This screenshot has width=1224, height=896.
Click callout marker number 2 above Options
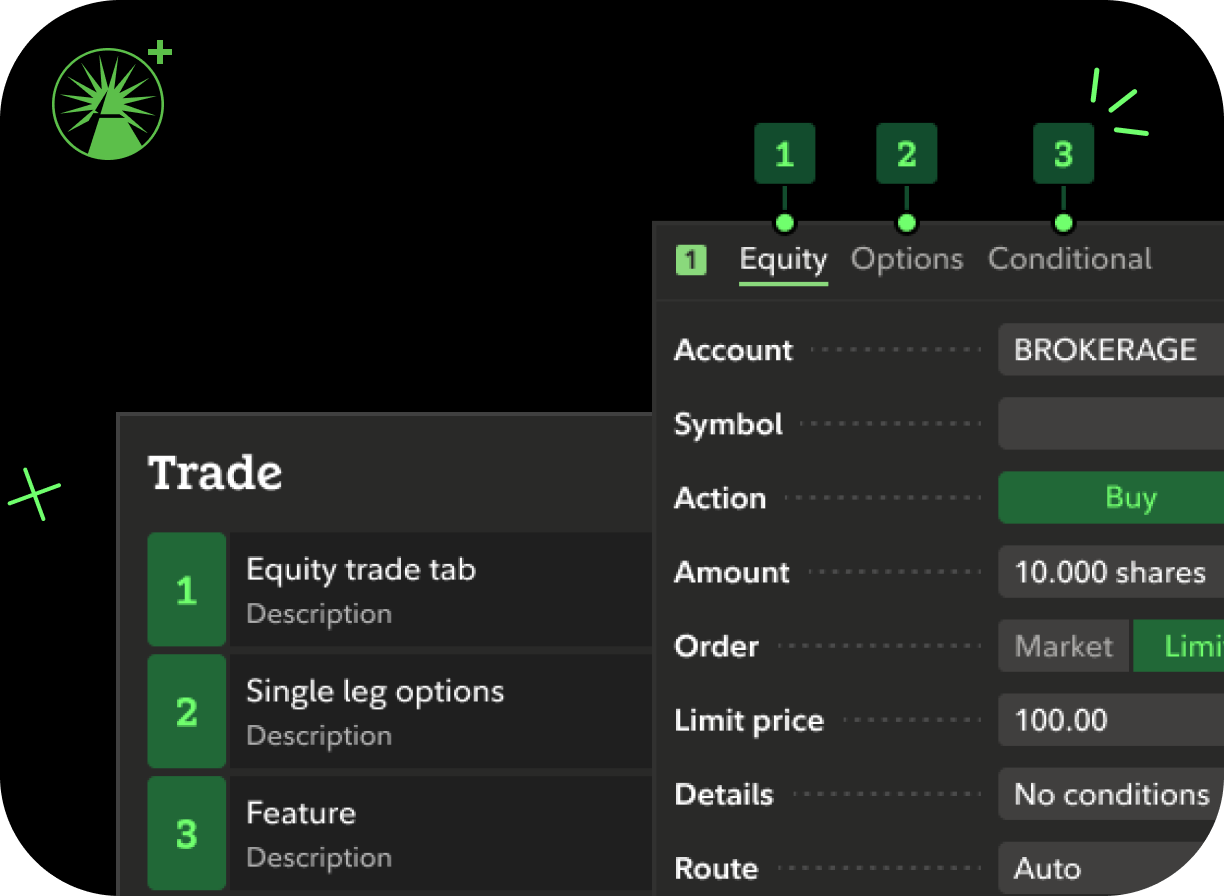point(906,154)
